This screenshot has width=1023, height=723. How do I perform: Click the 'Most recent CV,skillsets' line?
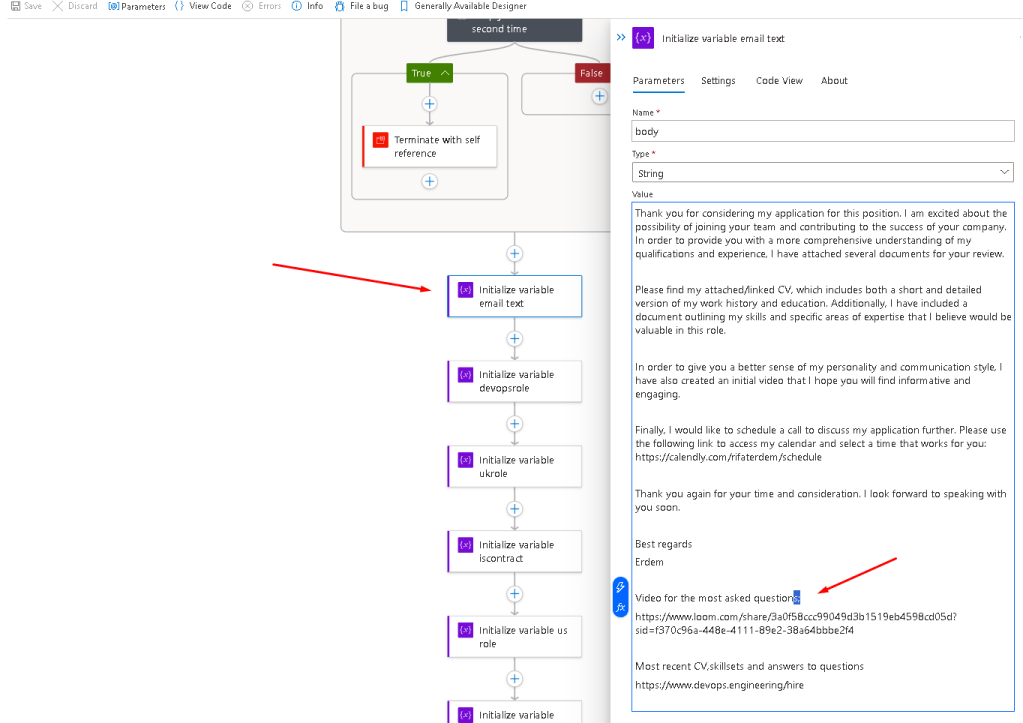pos(749,666)
